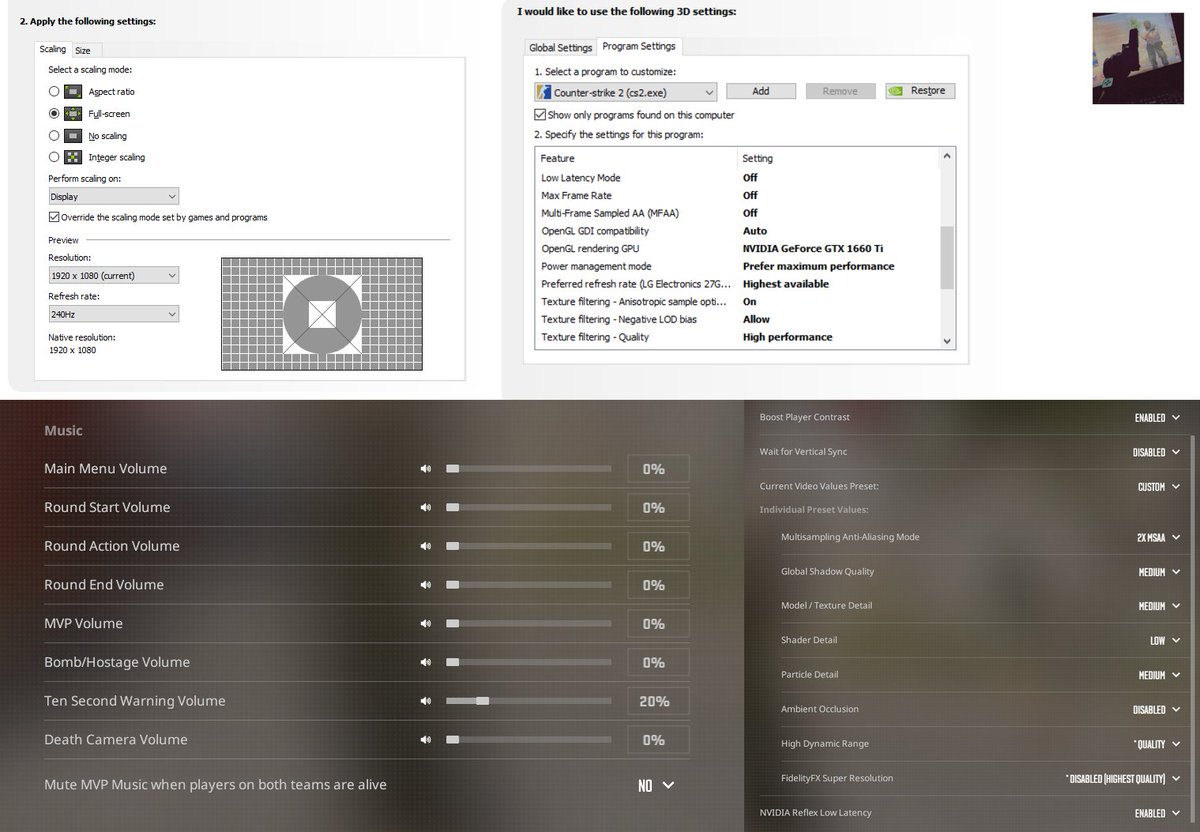Click the Add button to add a program

761,91
